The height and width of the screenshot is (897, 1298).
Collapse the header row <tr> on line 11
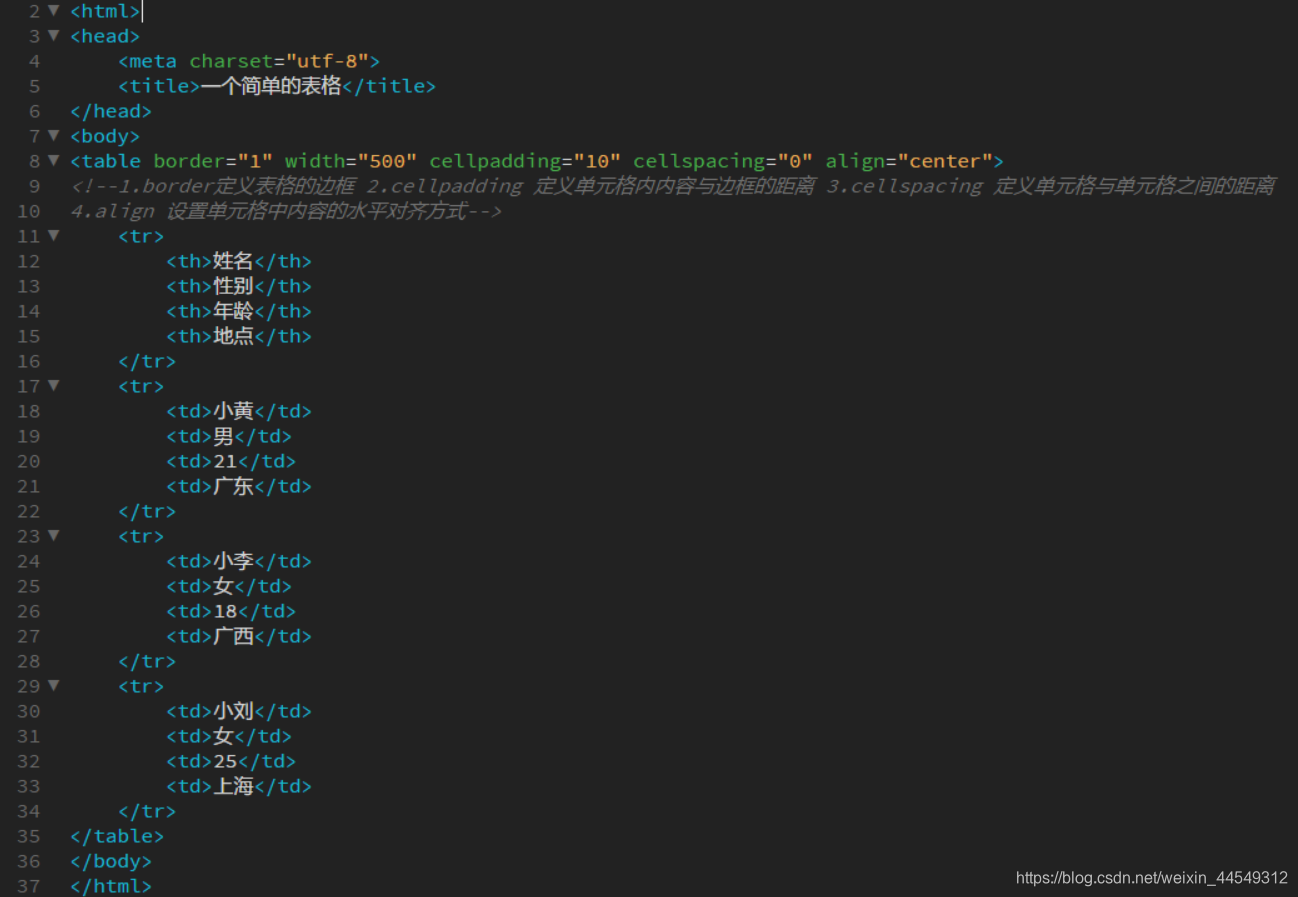[53, 236]
